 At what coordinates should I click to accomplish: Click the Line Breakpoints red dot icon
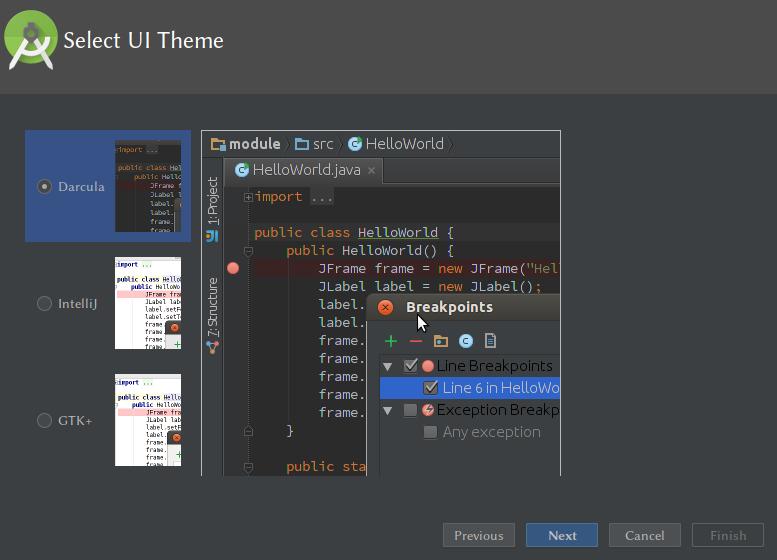pos(428,366)
